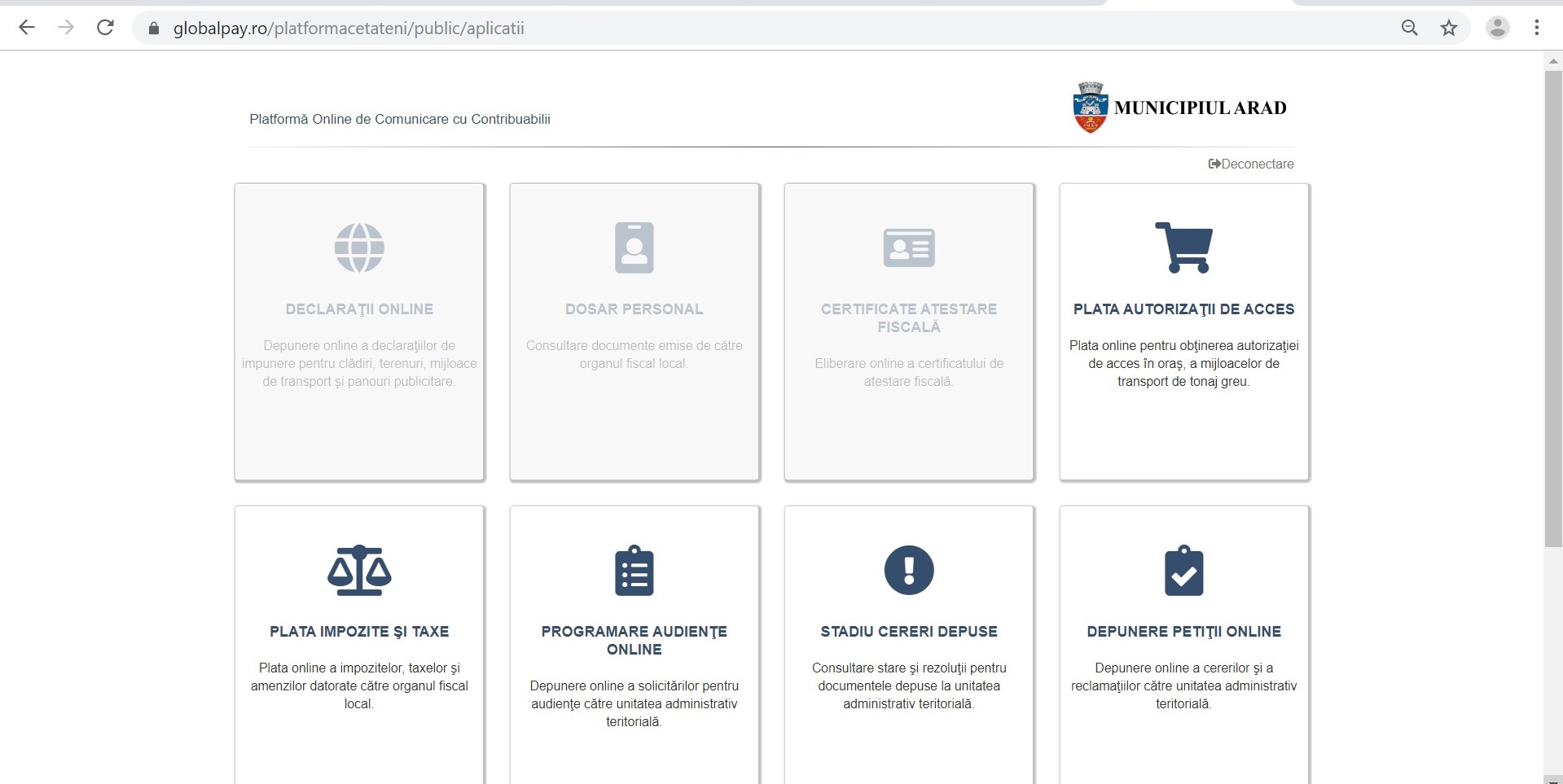The image size is (1563, 784).
Task: Click the globe icon for Declarații Online
Action: click(x=359, y=247)
